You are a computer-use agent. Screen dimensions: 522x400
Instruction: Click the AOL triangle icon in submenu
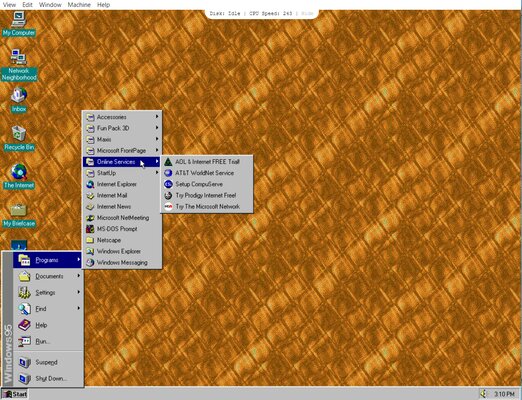168,162
